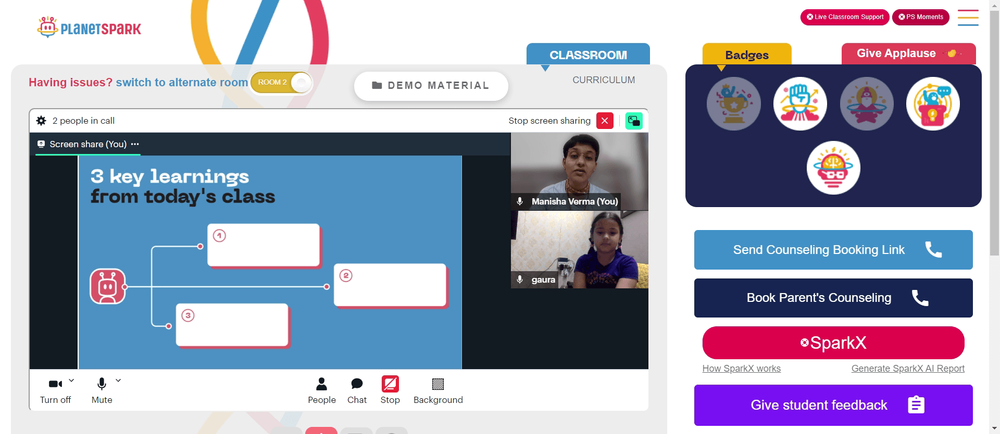Viewport: 1000px width, 434px height.
Task: Open Background effects
Action: pos(438,391)
